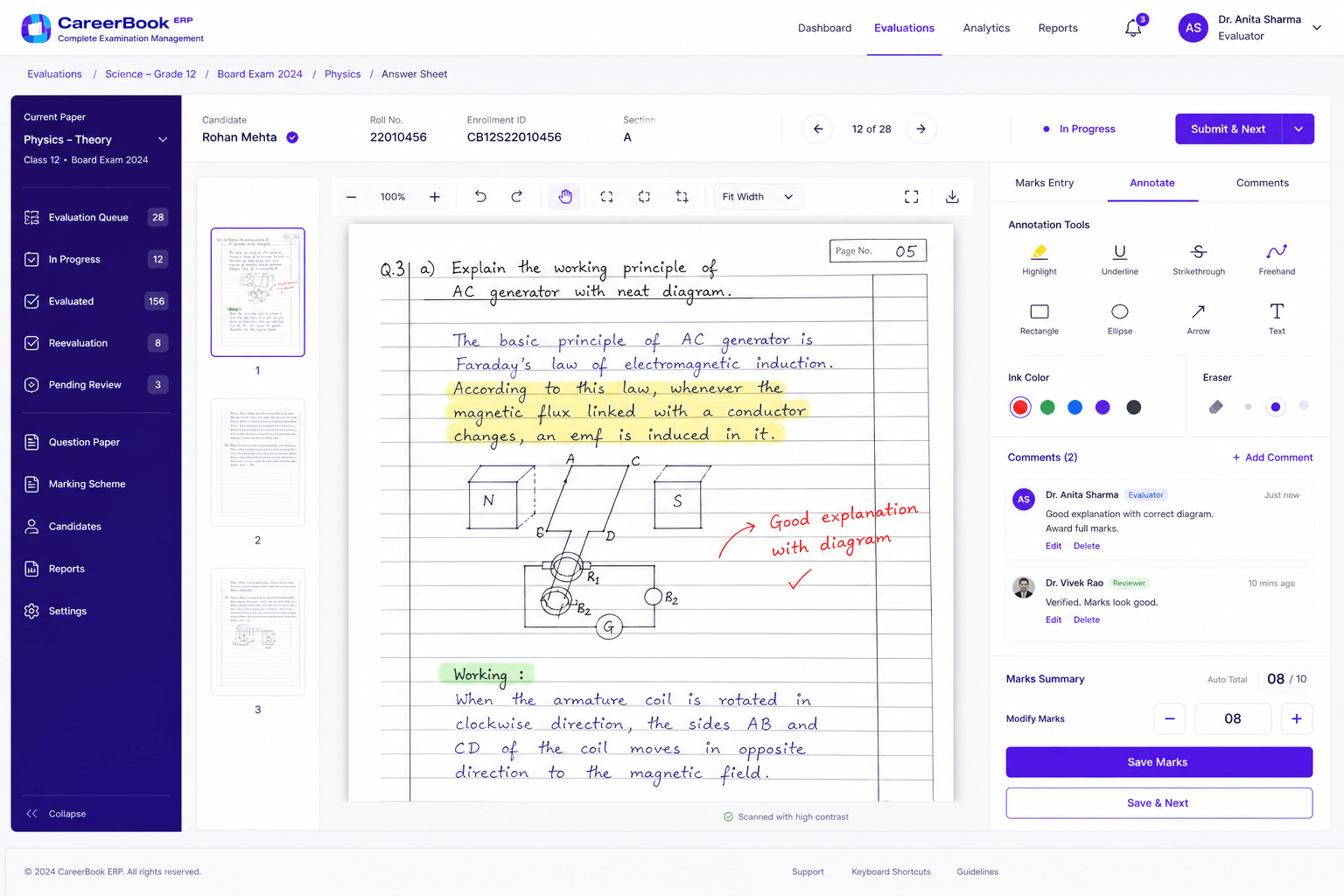Choose the largest eraser size
This screenshot has width=1344, height=896.
point(1304,406)
